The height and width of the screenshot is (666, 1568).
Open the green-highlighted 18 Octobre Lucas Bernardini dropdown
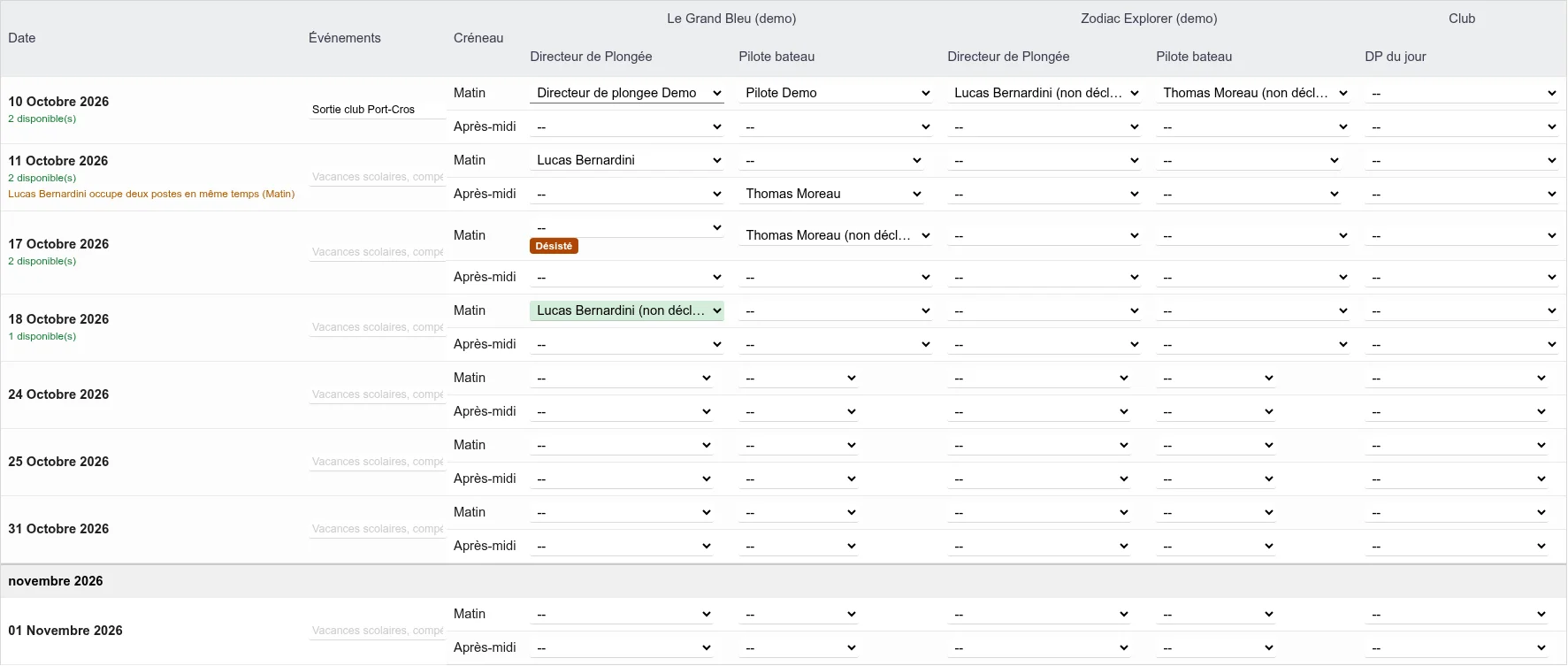[x=627, y=310]
